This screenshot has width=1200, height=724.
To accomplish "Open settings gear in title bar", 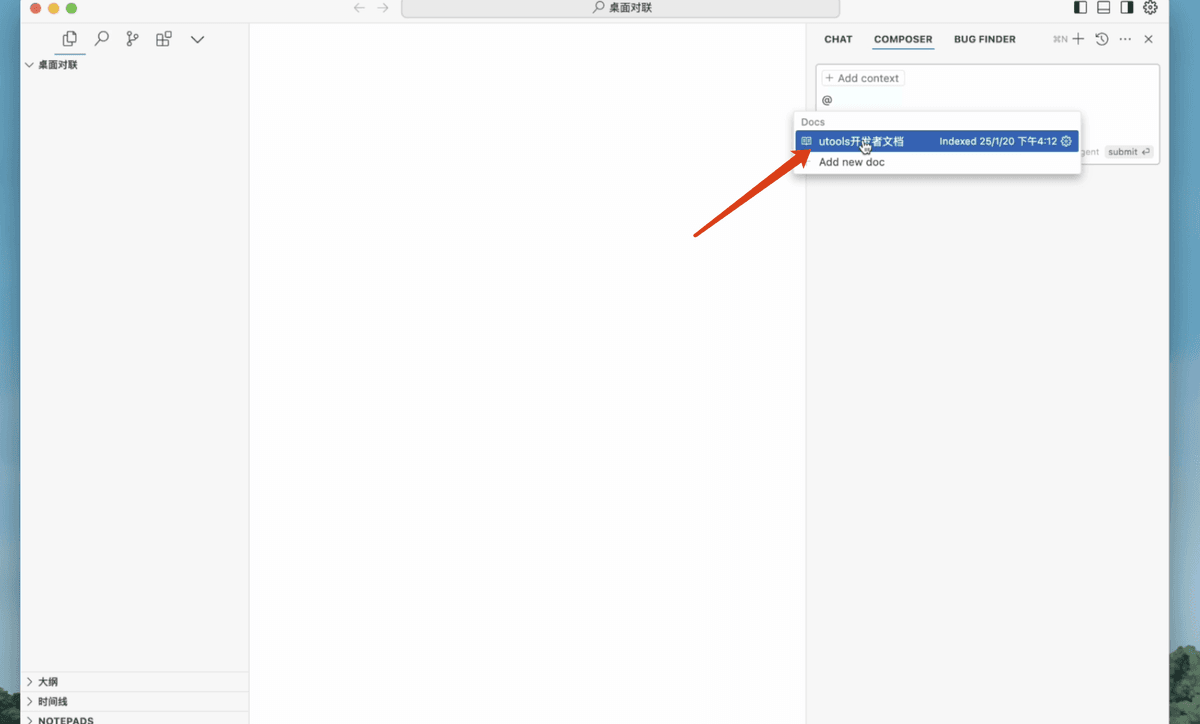I will (1150, 8).
